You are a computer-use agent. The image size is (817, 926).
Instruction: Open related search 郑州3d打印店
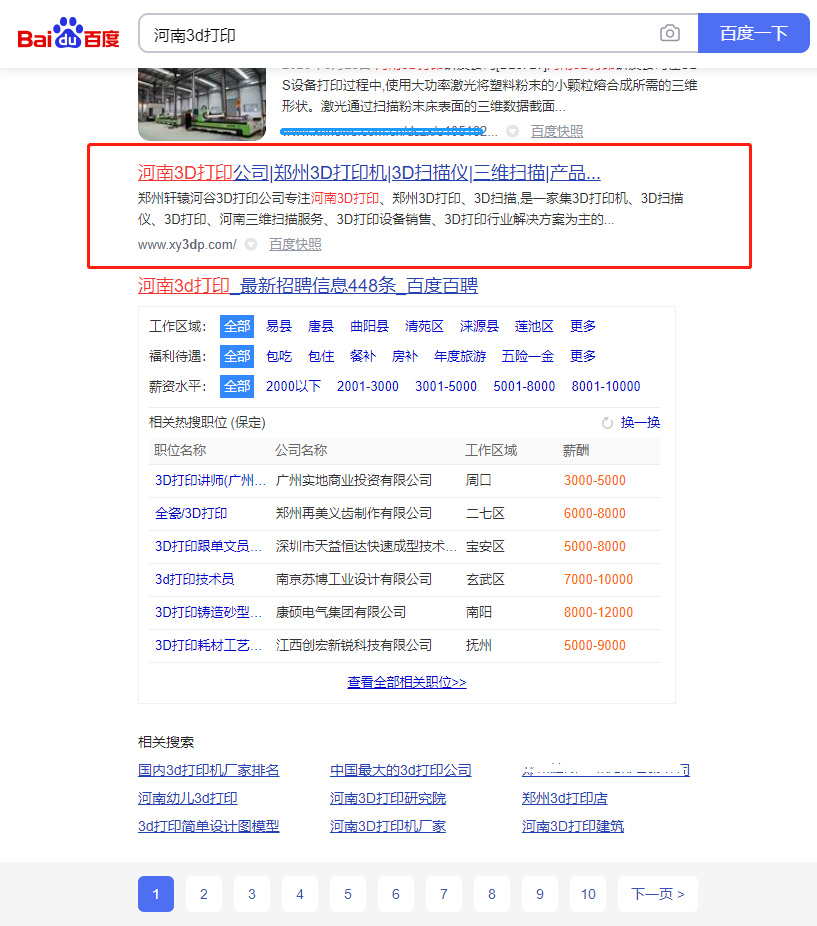[x=564, y=798]
